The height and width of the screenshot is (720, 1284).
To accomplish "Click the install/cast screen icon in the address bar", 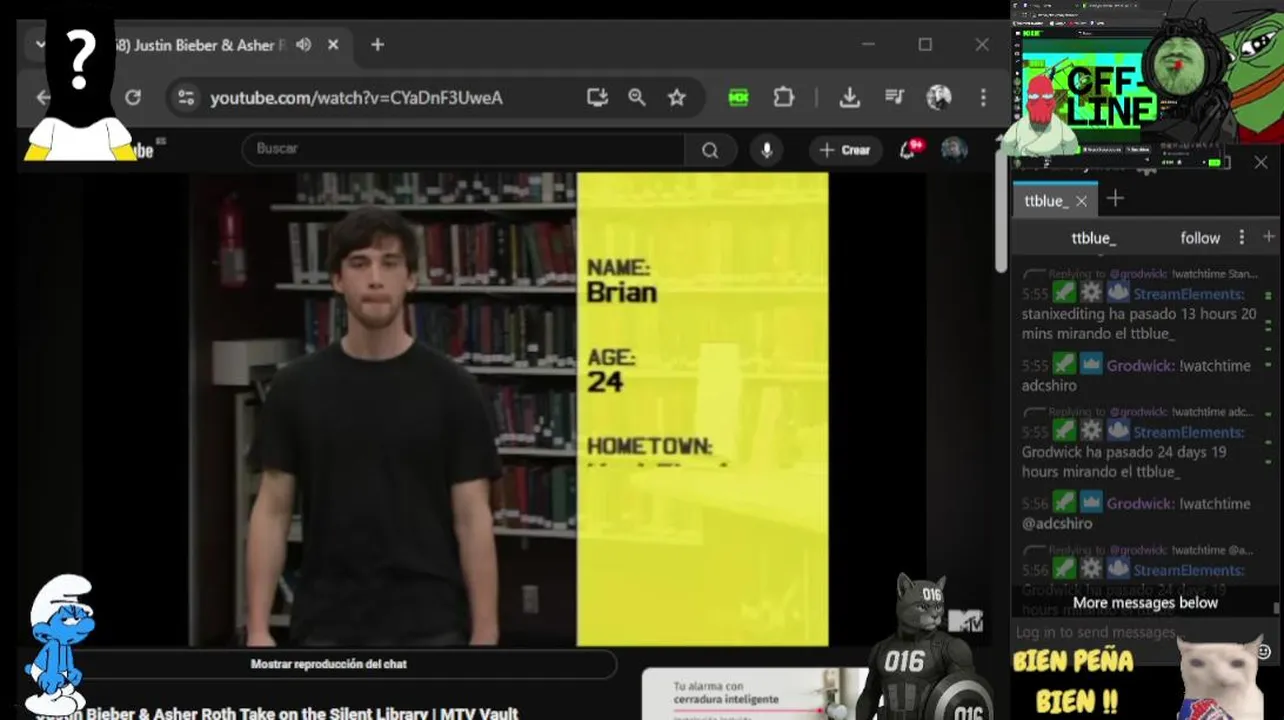I will click(597, 97).
